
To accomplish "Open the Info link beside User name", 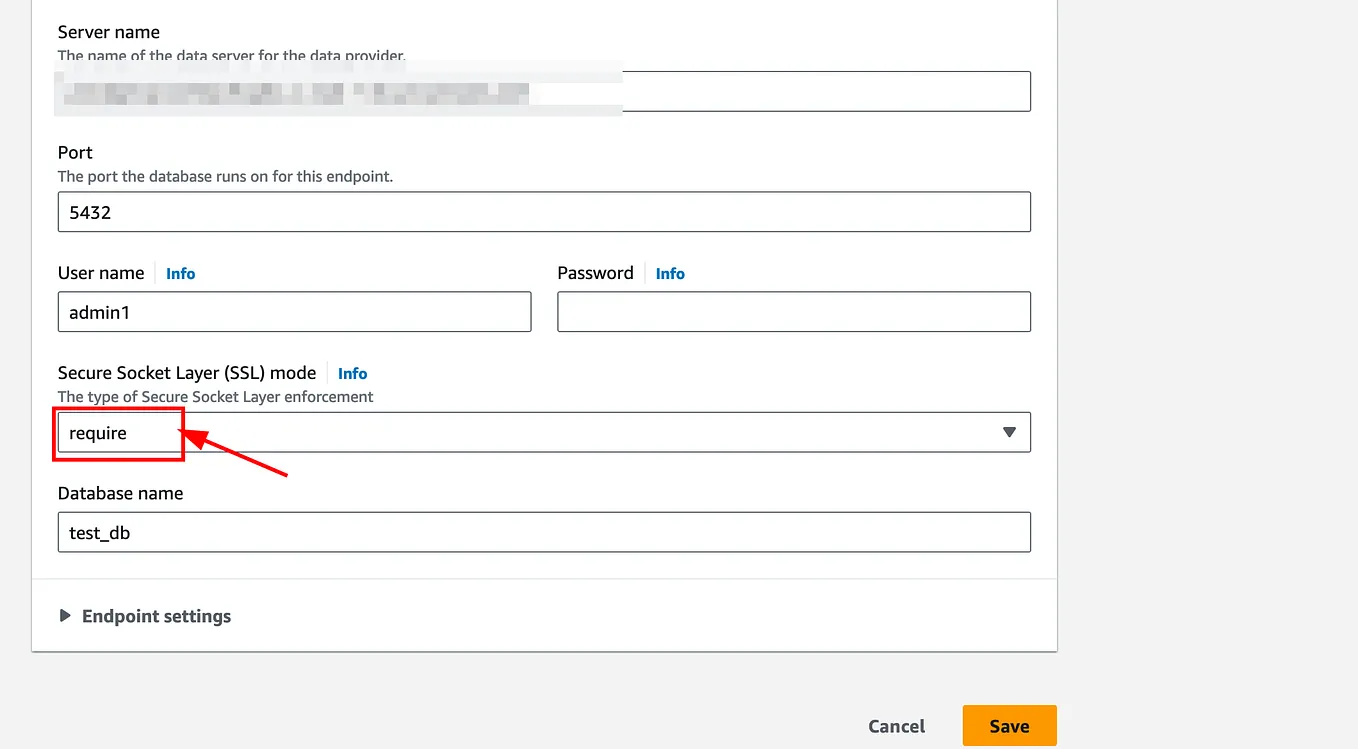I will [x=181, y=273].
